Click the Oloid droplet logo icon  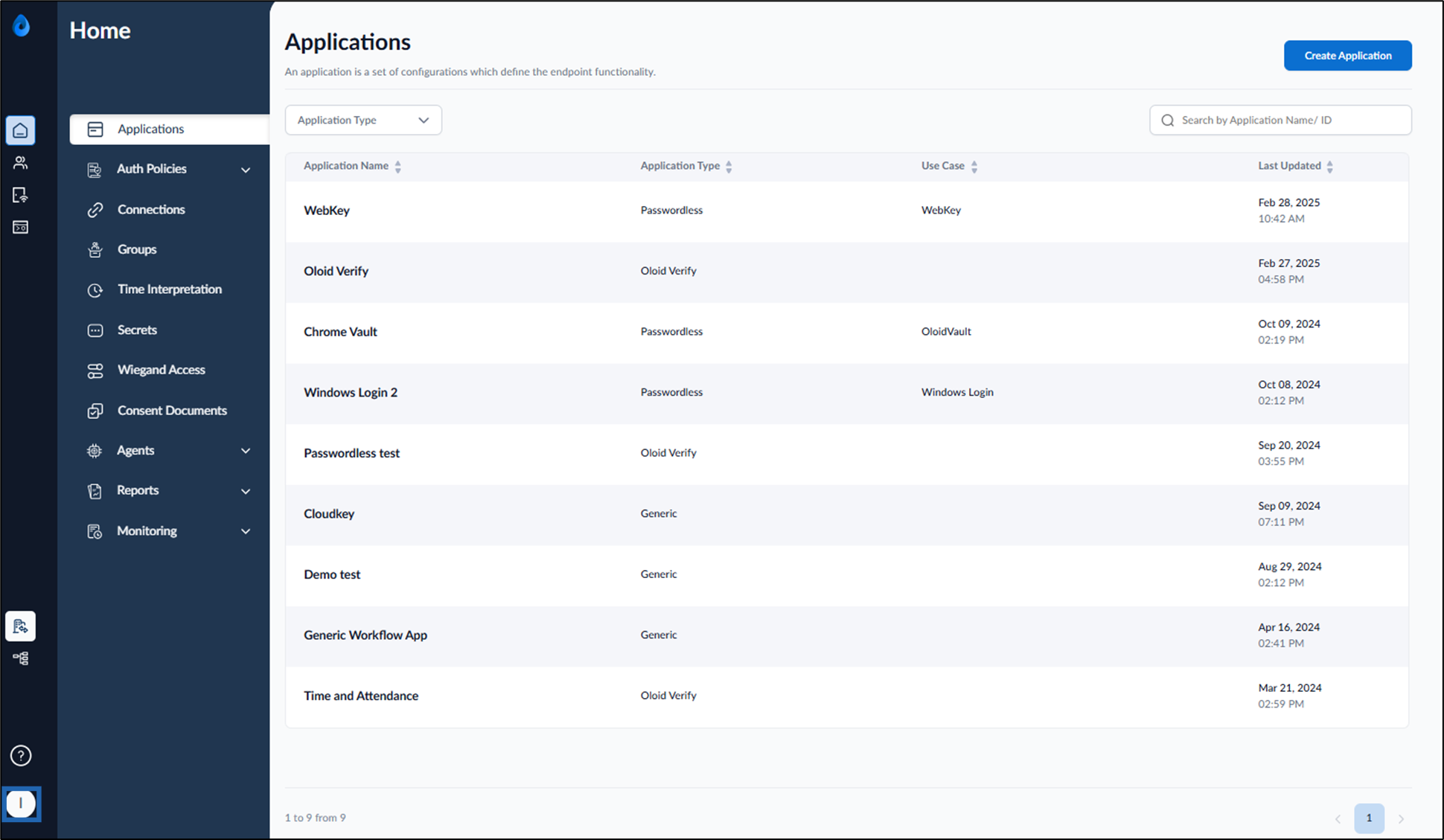[21, 26]
